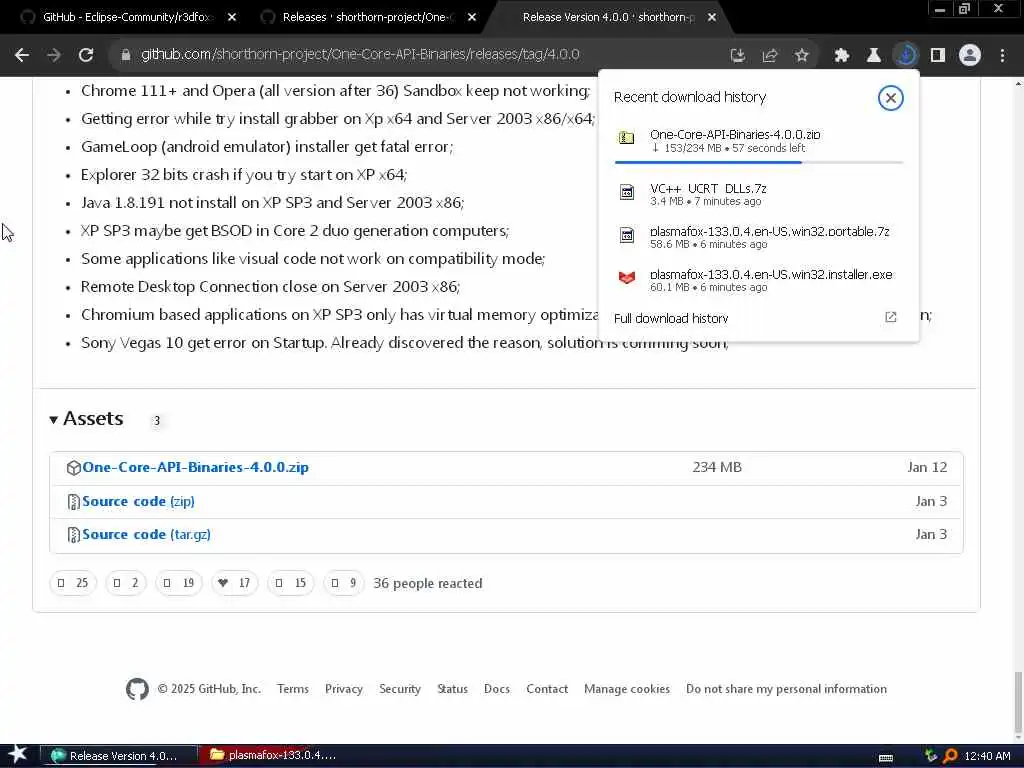The image size is (1024, 768).
Task: Click the share page icon in address bar
Action: [770, 56]
